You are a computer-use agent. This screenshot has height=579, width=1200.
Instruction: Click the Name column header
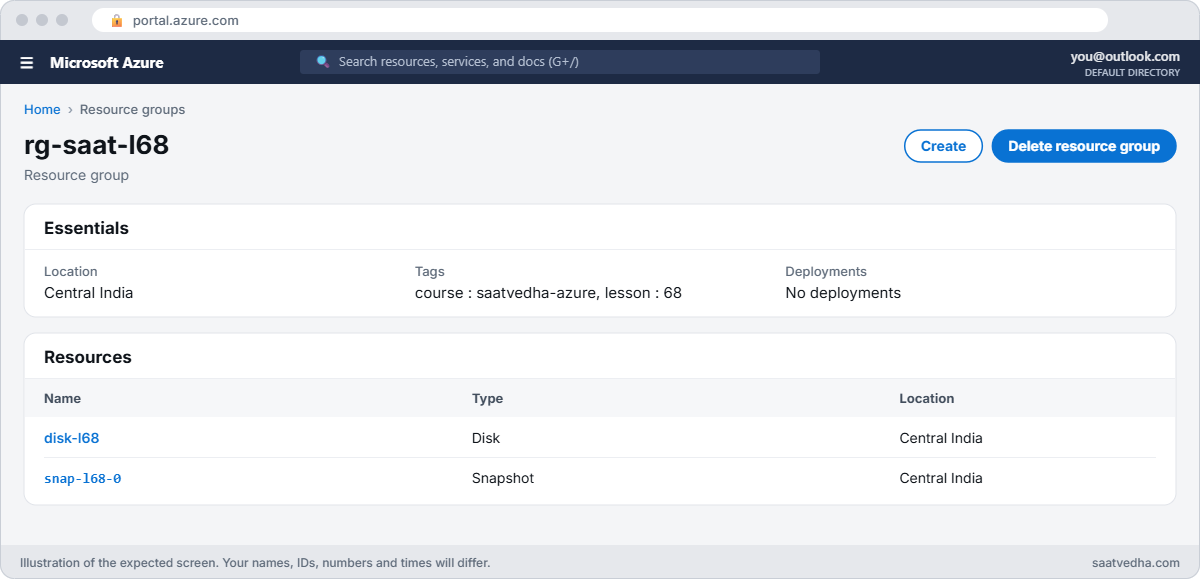click(x=62, y=398)
